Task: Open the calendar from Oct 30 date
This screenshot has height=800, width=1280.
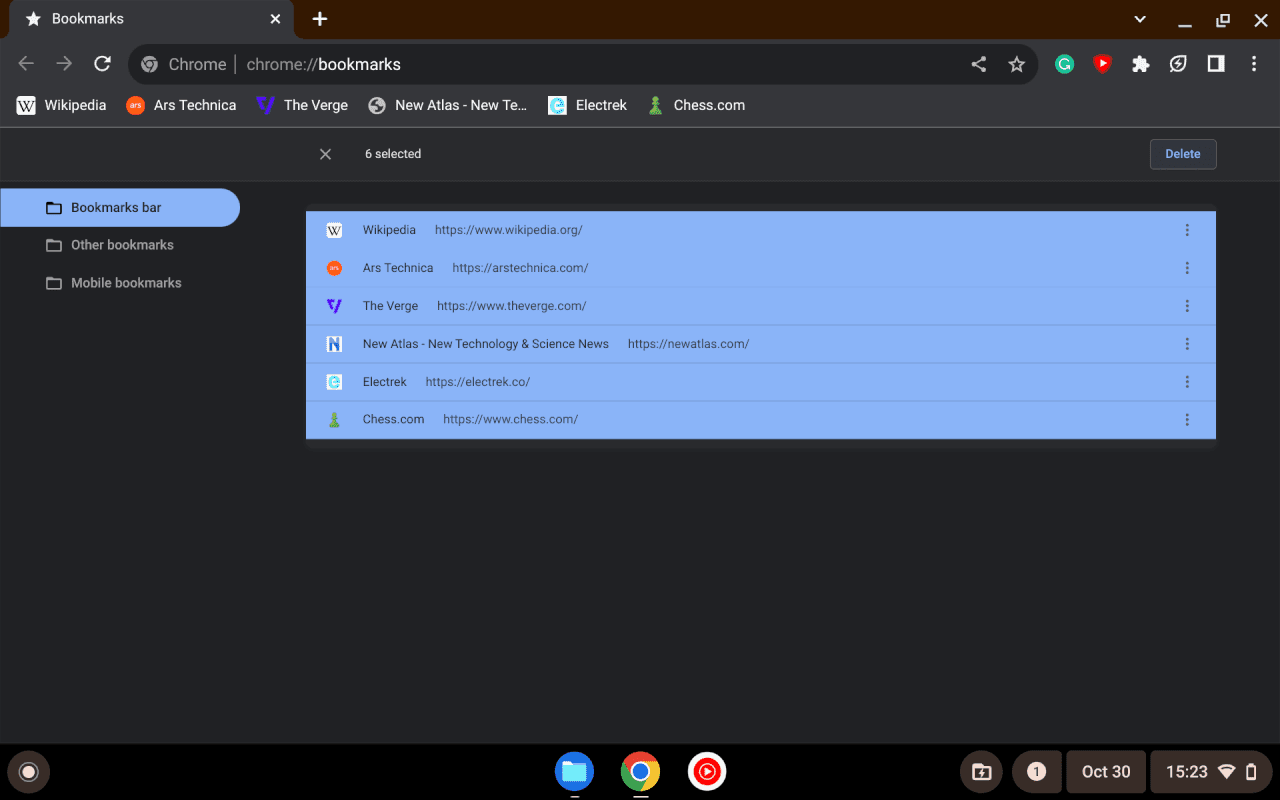Action: (1106, 772)
